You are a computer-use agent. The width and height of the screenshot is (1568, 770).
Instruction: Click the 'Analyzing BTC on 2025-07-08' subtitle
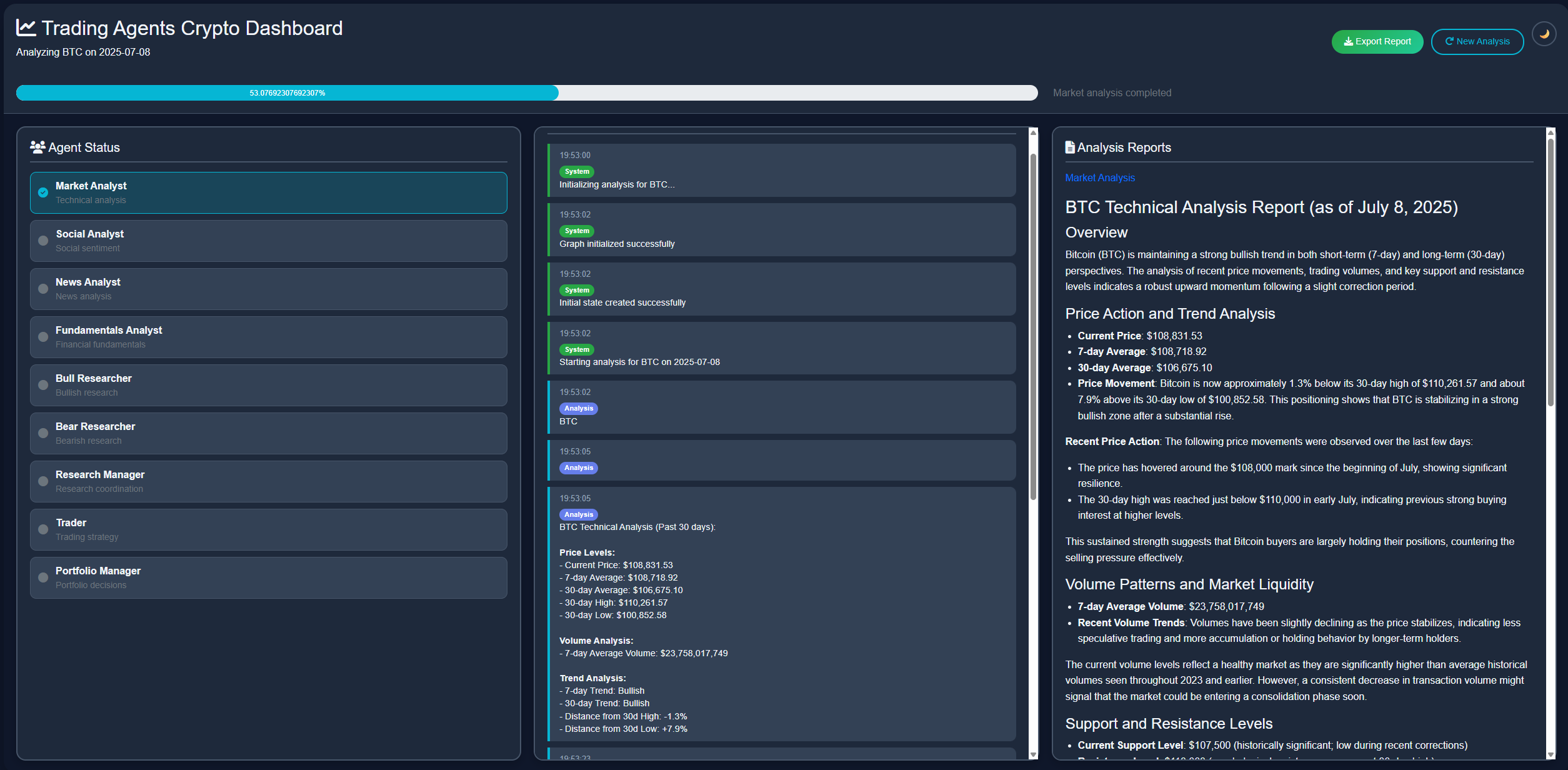pyautogui.click(x=83, y=52)
